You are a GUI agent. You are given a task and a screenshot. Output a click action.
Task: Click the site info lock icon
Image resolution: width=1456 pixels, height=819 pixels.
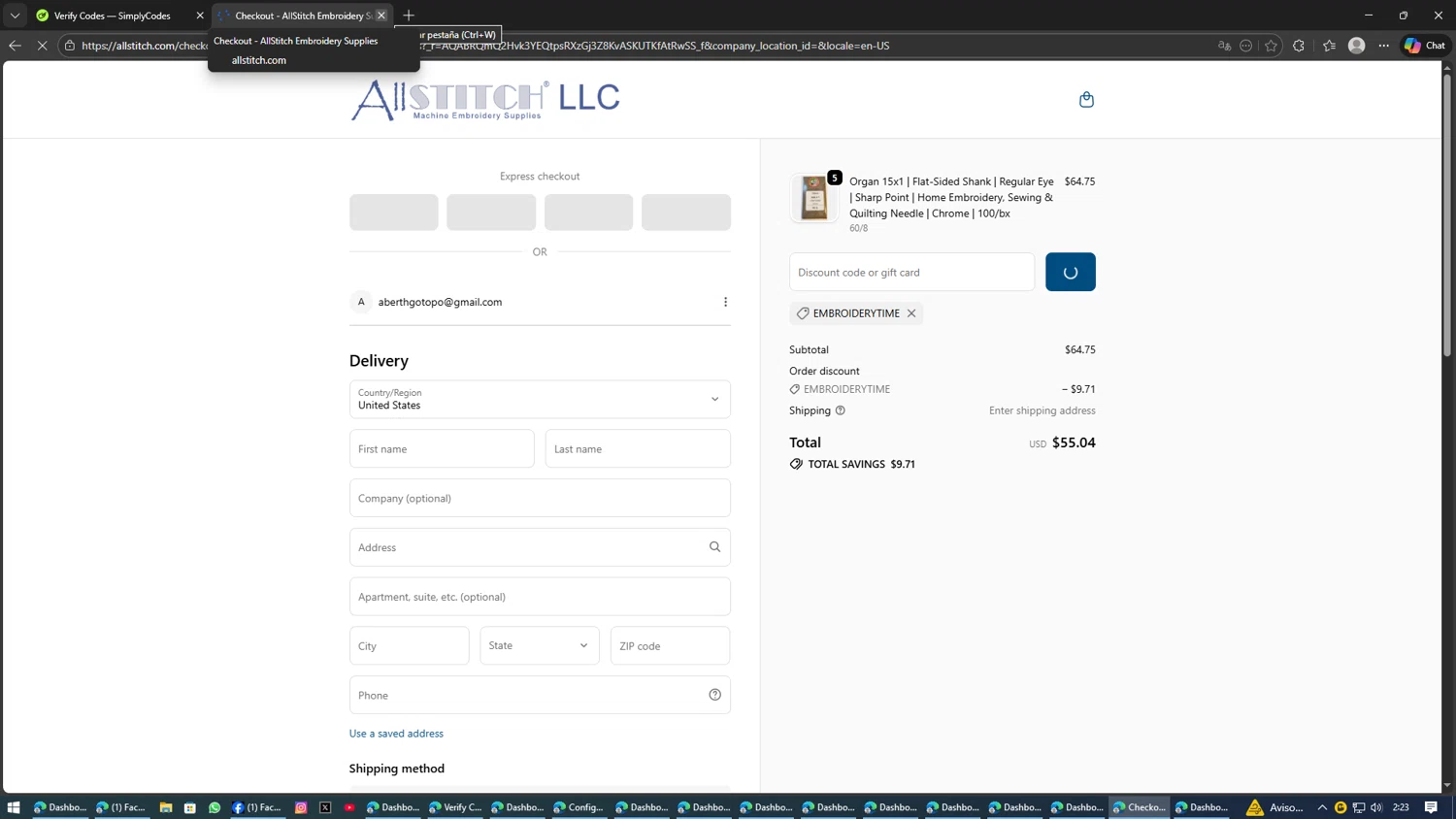pos(70,46)
